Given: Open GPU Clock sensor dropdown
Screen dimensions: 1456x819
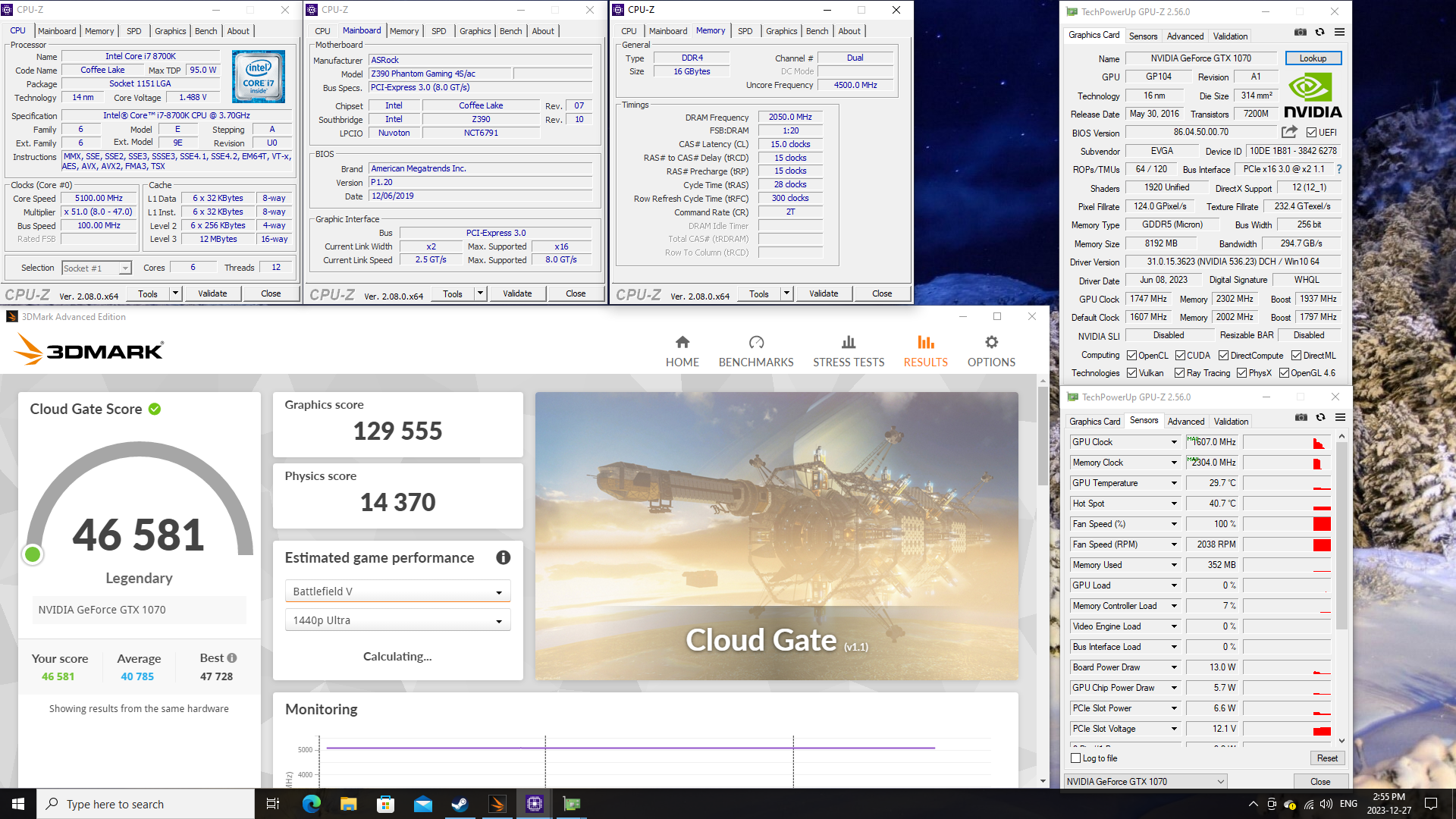Looking at the screenshot, I should [x=1174, y=442].
